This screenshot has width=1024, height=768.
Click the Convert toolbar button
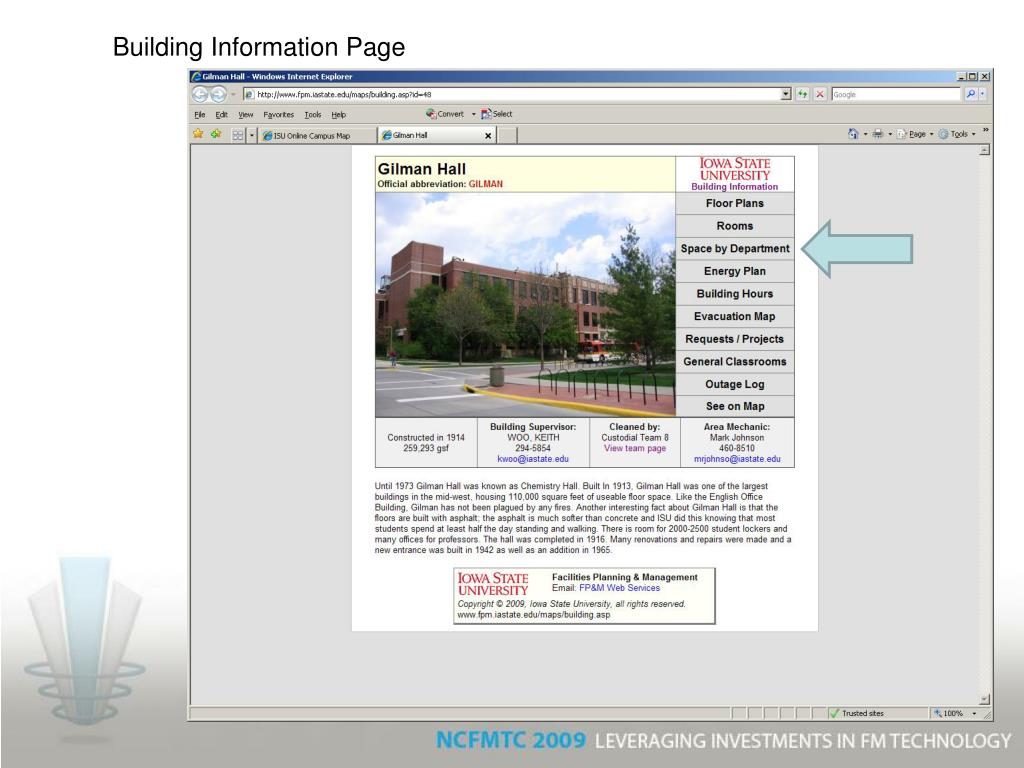445,114
